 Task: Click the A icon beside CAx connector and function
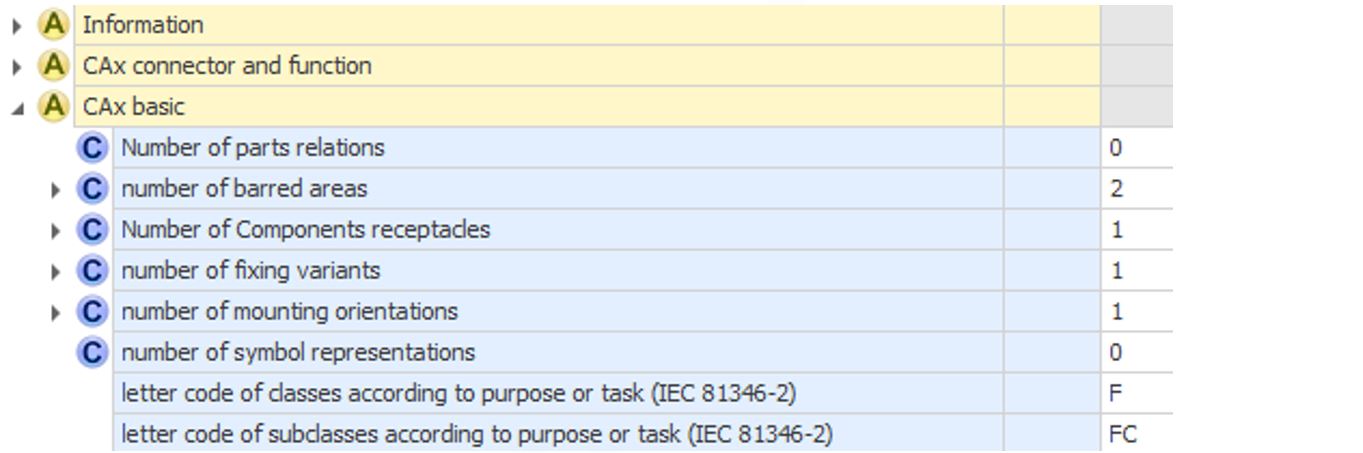[x=53, y=66]
